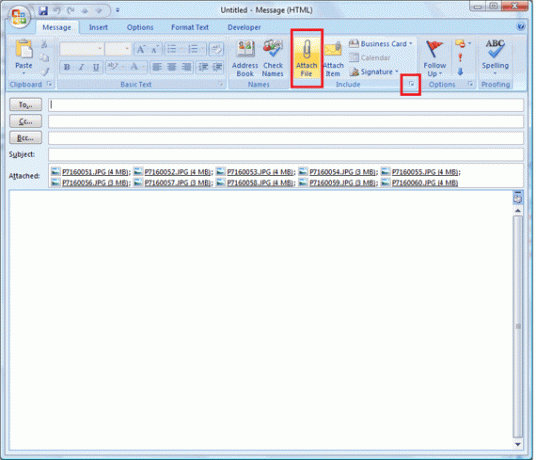Toggle Bold formatting
This screenshot has height=460, width=536.
(67, 67)
